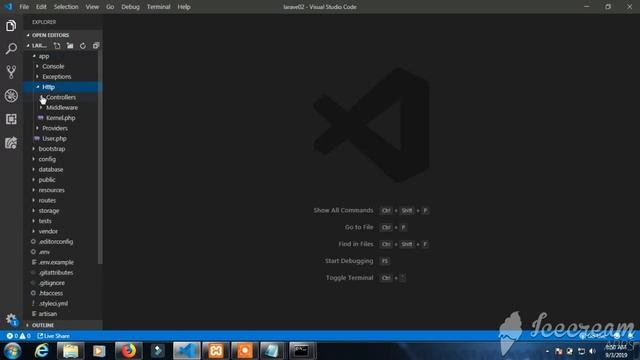Open Kernel.php file
The width and height of the screenshot is (640, 360).
pyautogui.click(x=60, y=118)
